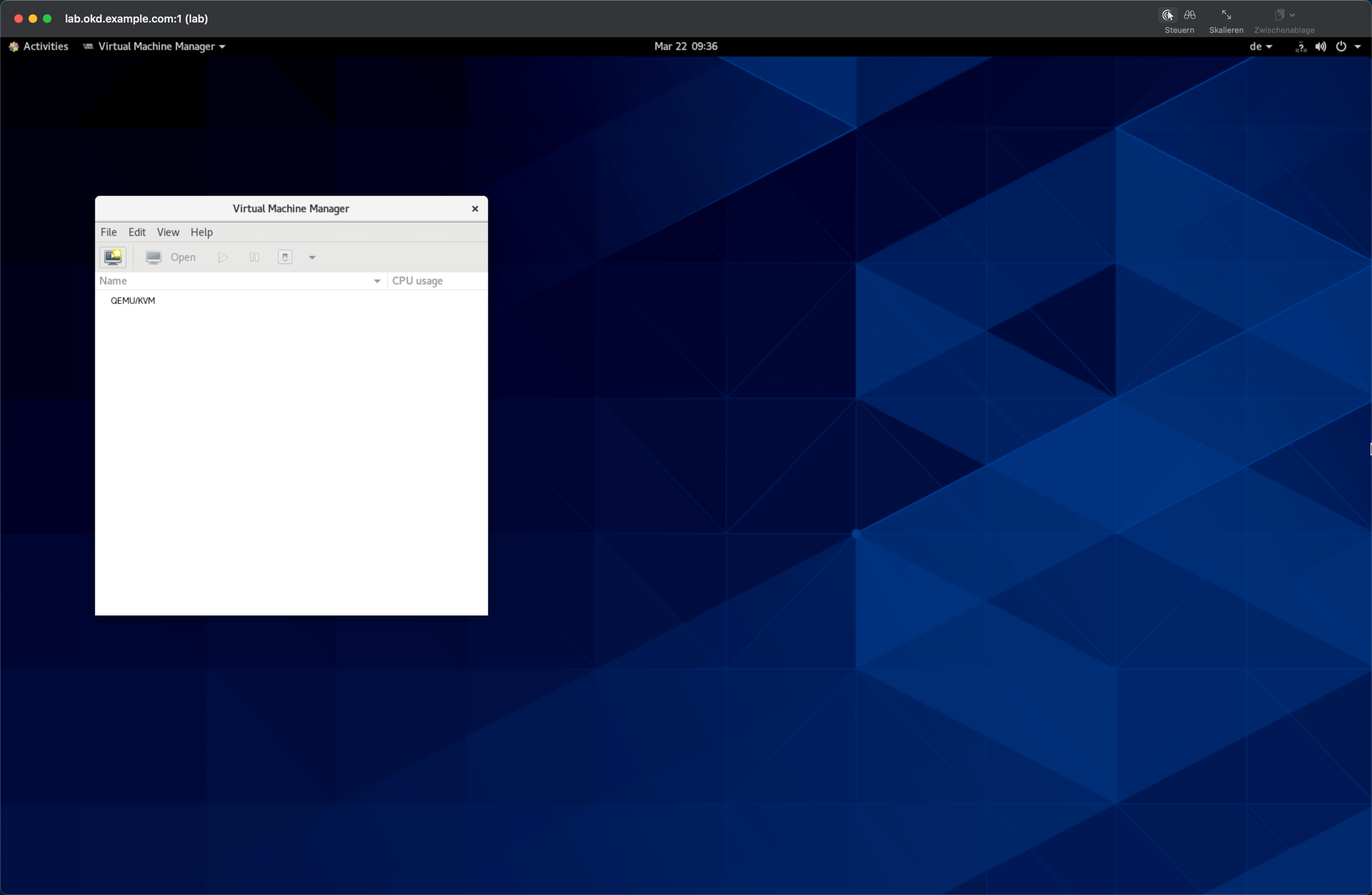Shut down the virtual machine icon
The image size is (1372, 895).
click(285, 257)
